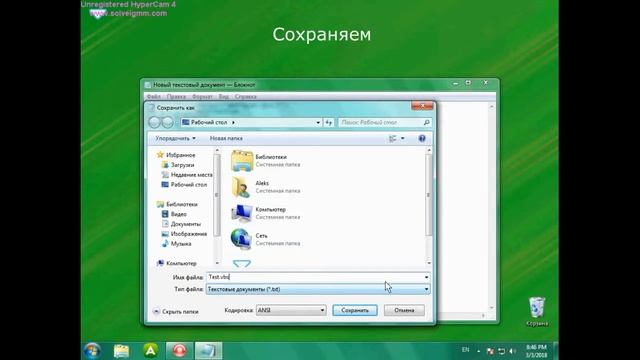Click the Aleks user folder icon
Viewport: 640px width, 360px height.
click(242, 187)
